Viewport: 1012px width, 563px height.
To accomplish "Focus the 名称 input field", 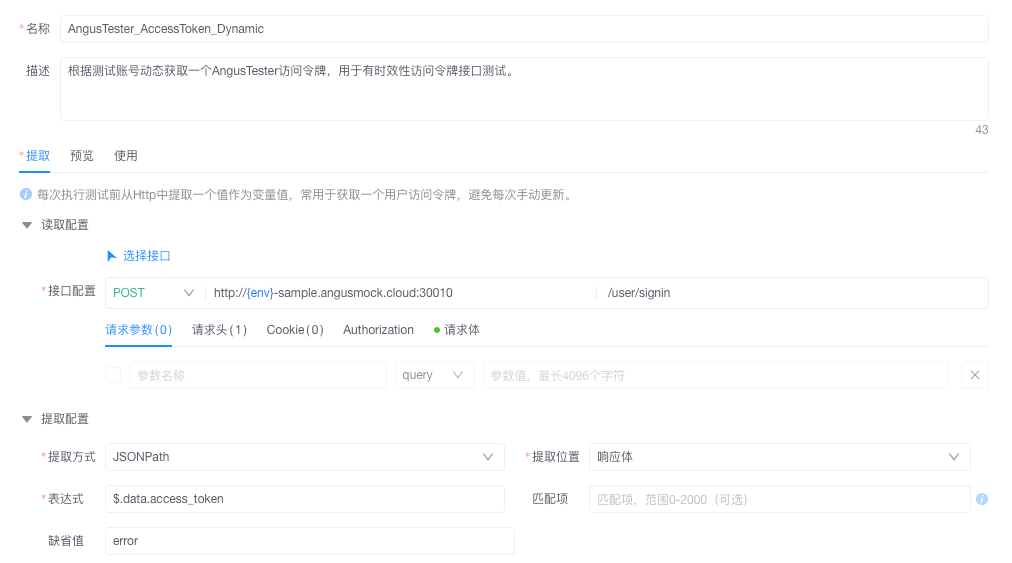I will [524, 29].
